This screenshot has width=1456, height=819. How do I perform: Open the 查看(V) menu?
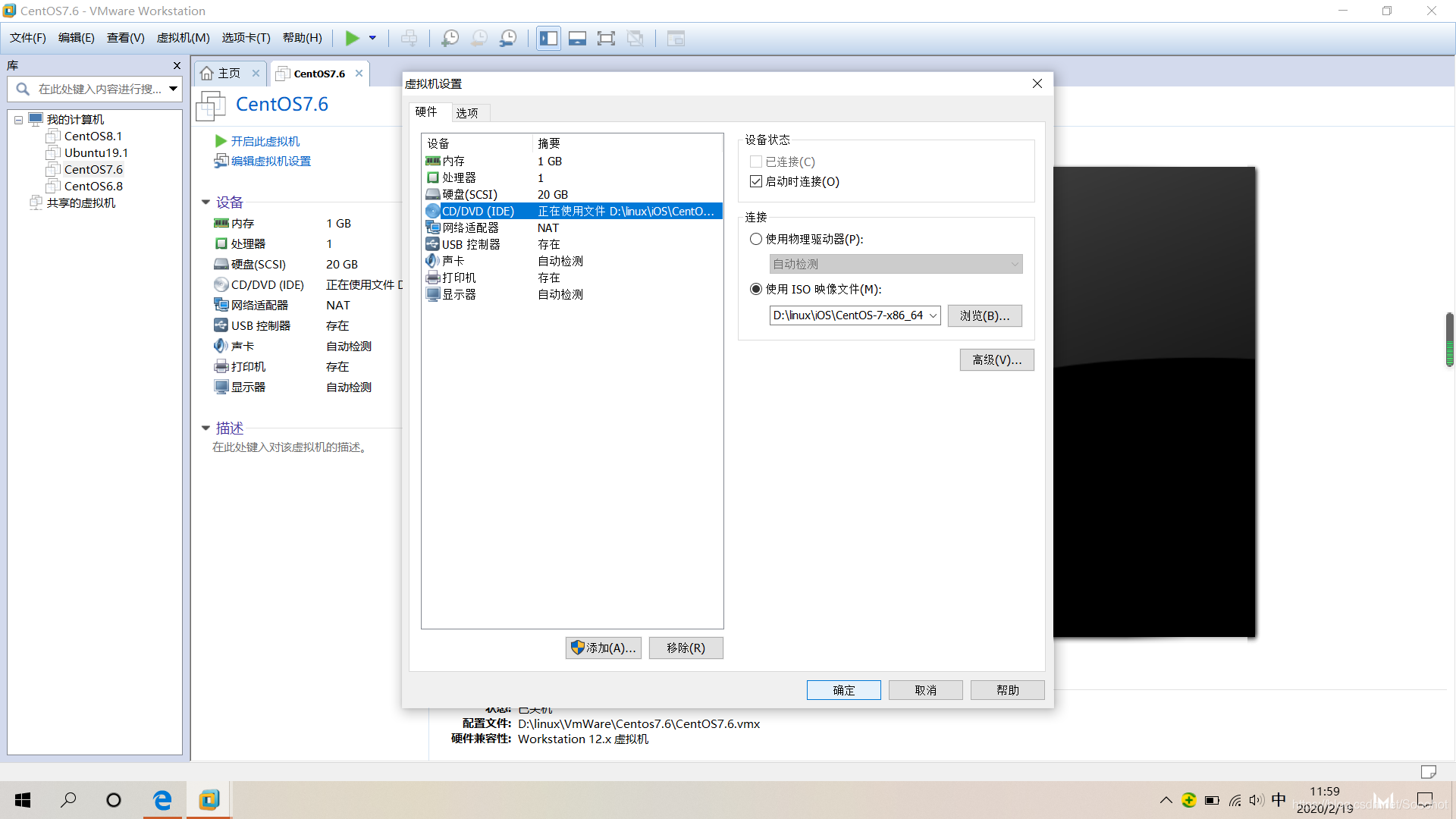pyautogui.click(x=126, y=38)
